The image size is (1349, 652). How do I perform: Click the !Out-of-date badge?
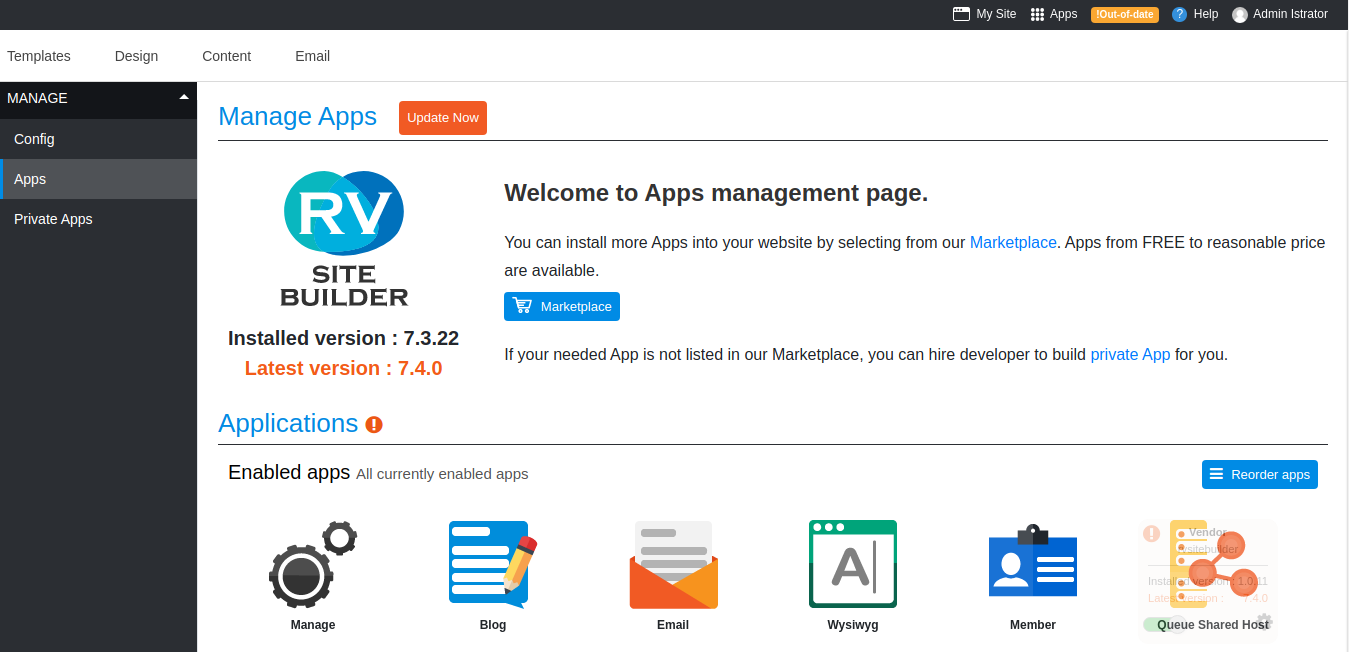pos(1125,14)
